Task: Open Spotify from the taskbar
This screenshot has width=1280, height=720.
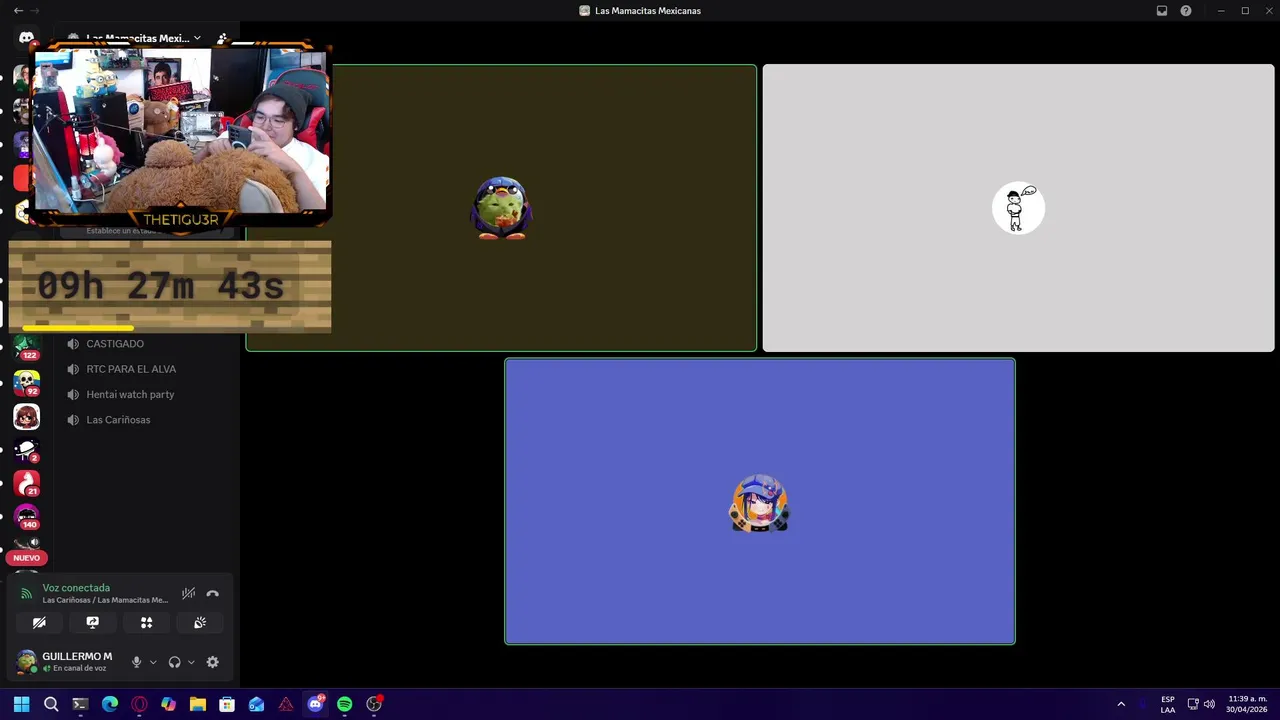Action: [x=345, y=704]
